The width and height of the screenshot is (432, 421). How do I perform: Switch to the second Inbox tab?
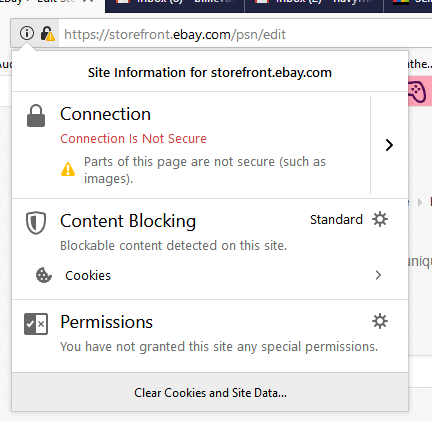[x=314, y=5]
